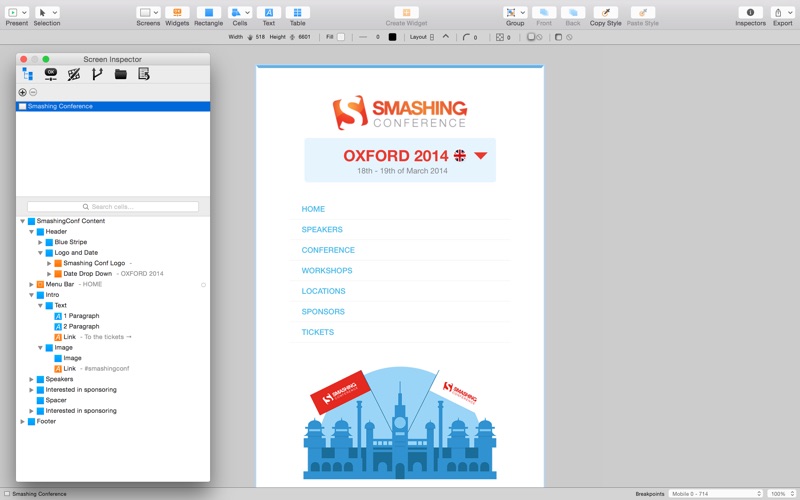Click the SPONSORS menu item on canvas

[x=323, y=312]
